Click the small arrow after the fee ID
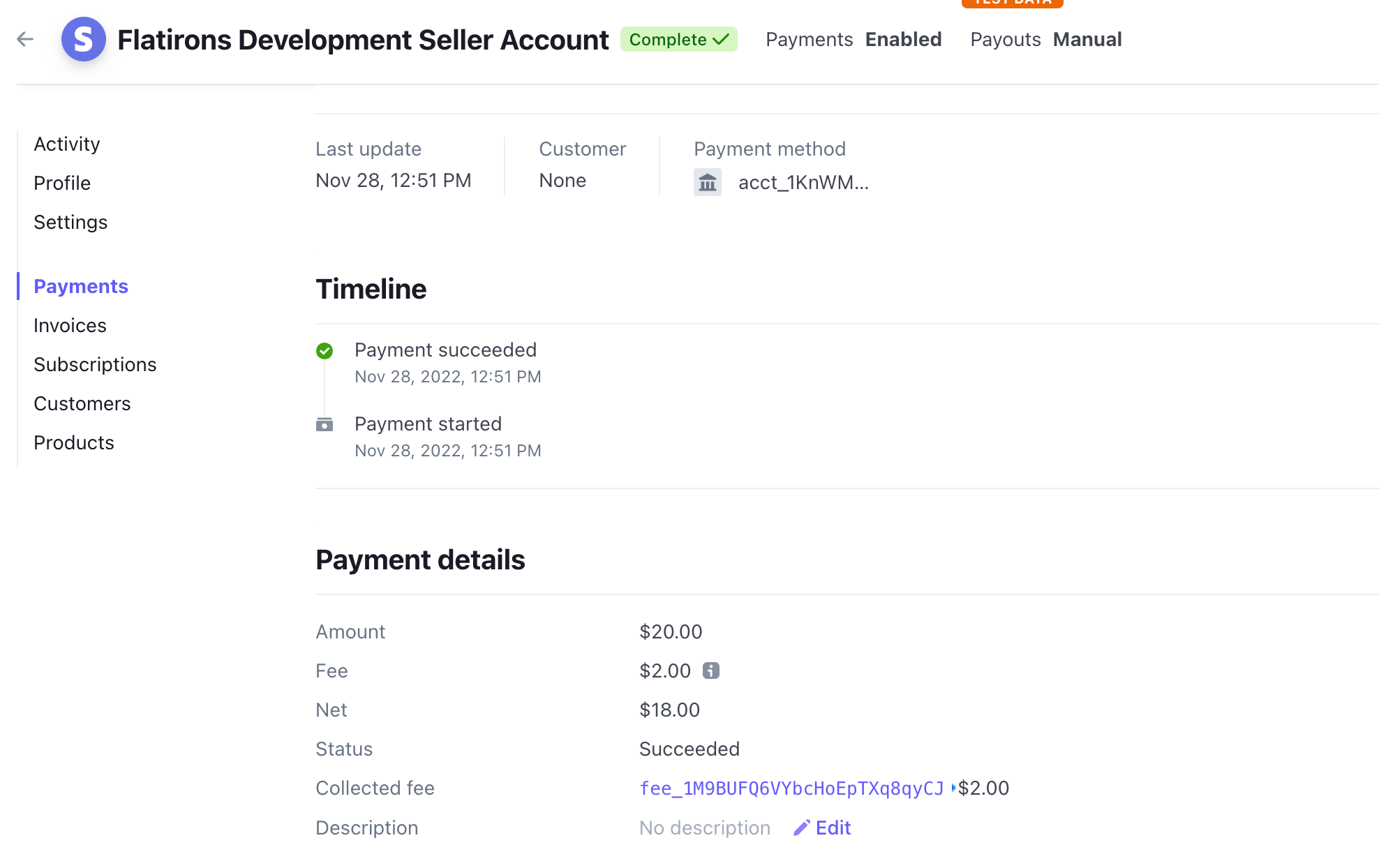 [x=953, y=788]
